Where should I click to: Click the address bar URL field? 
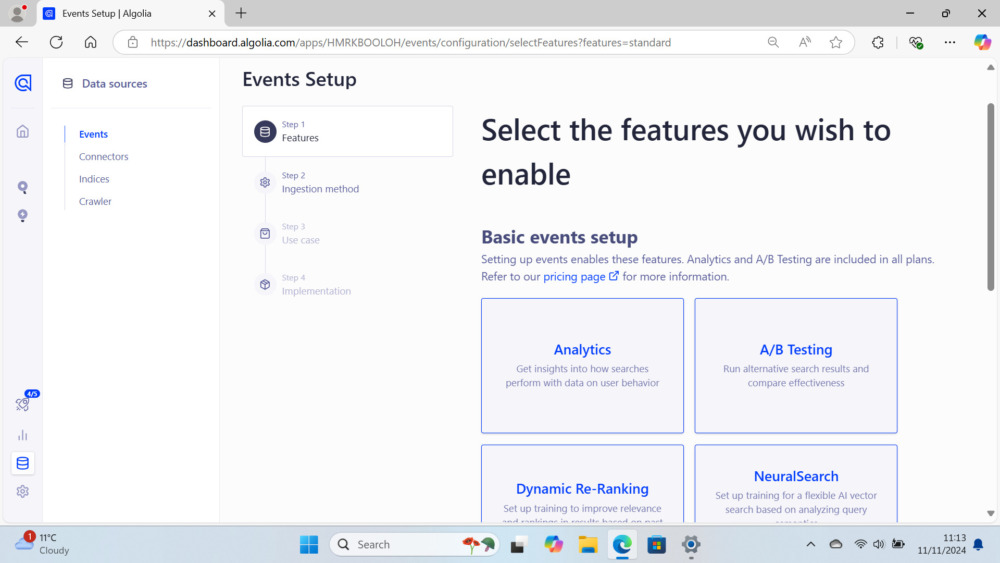tap(411, 42)
